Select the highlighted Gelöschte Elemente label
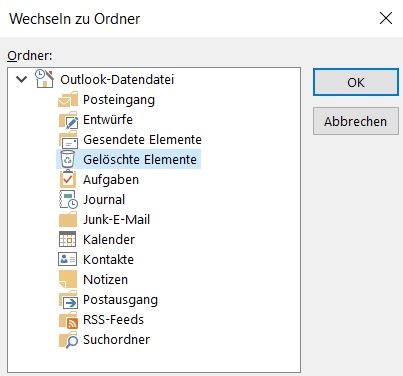The image size is (403, 376). (140, 159)
